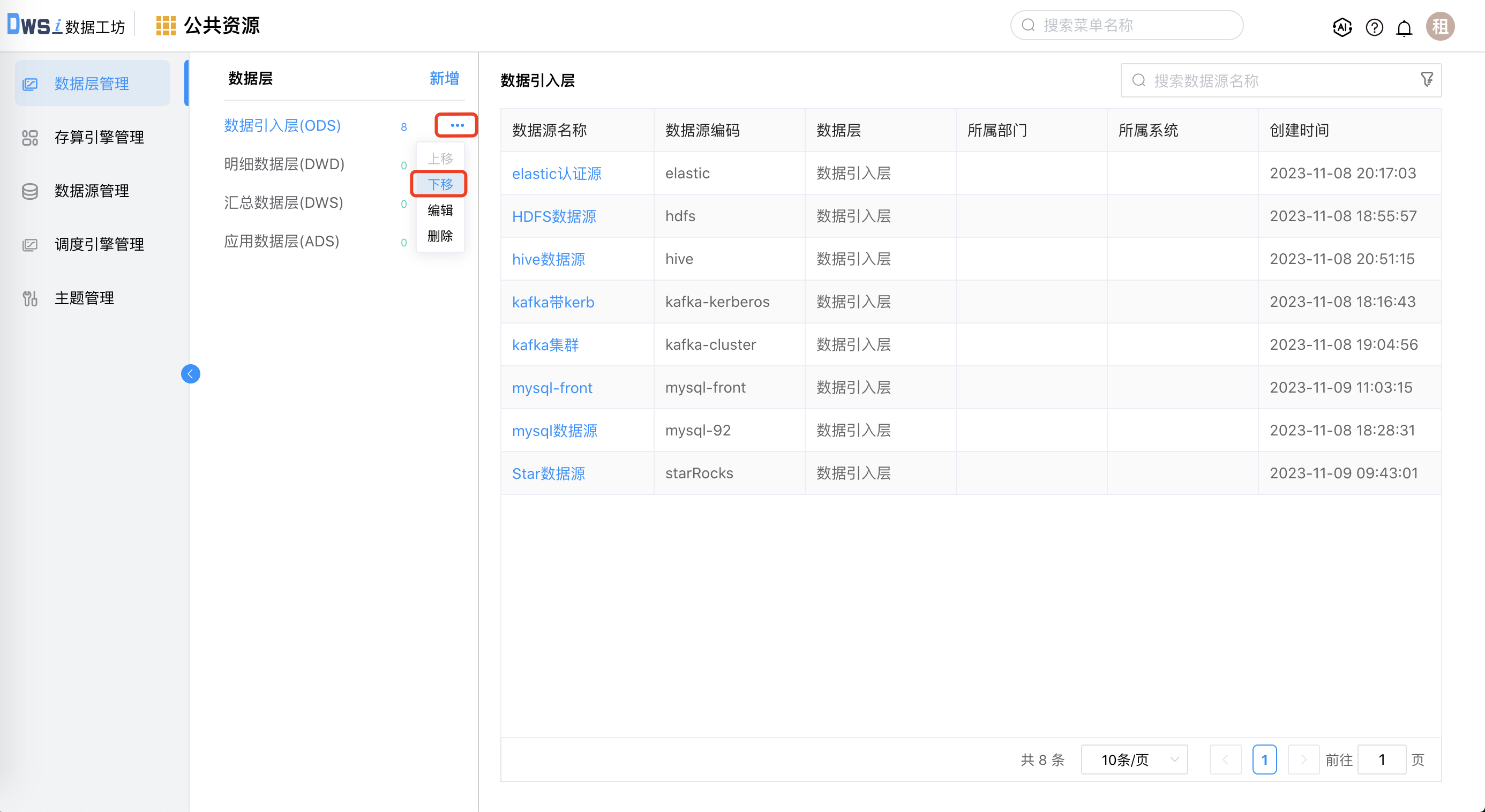This screenshot has width=1485, height=812.
Task: Open the 10条/页 page size dropdown
Action: point(1134,760)
